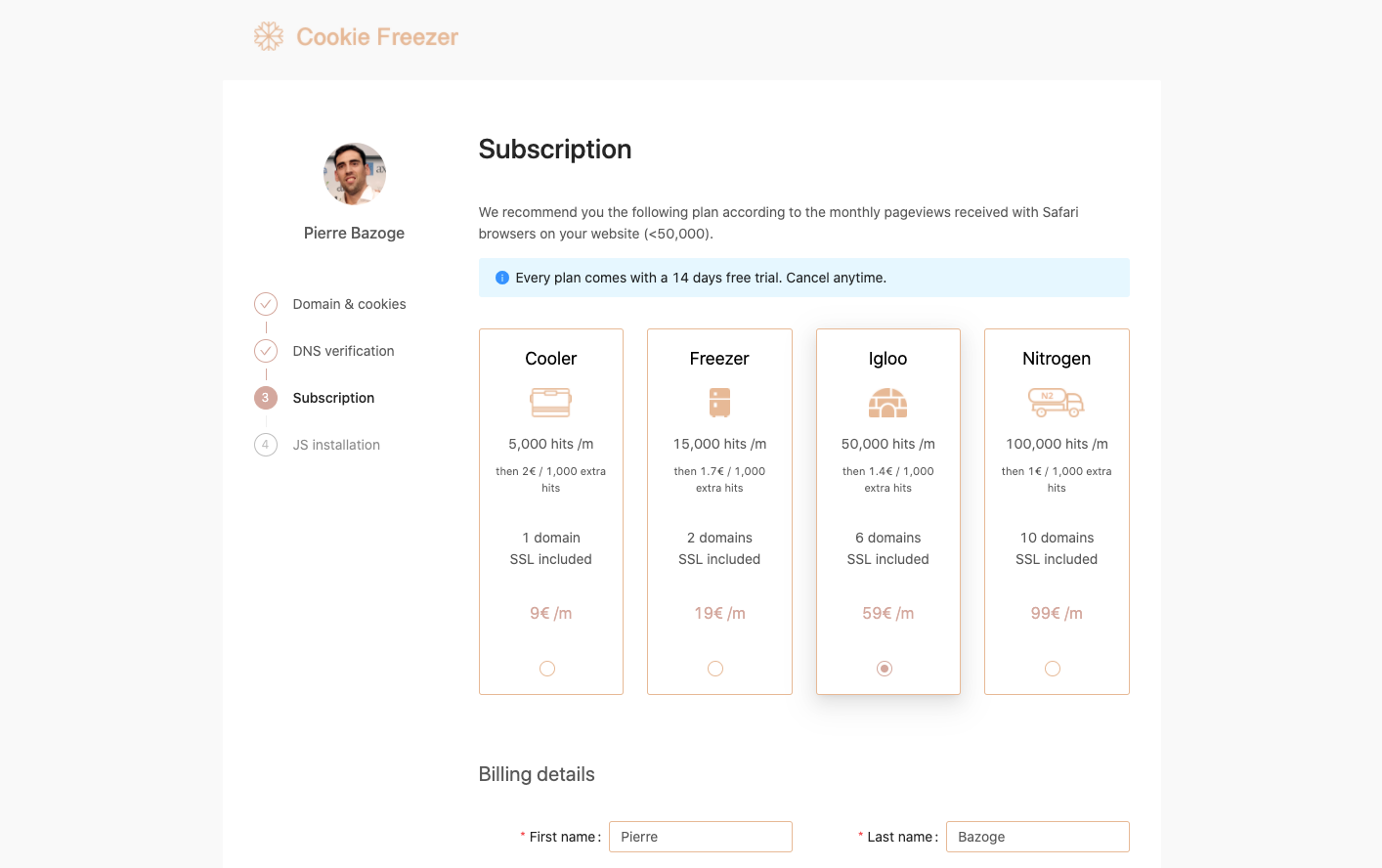
Task: Click the step 4 number badge
Action: pos(266,445)
